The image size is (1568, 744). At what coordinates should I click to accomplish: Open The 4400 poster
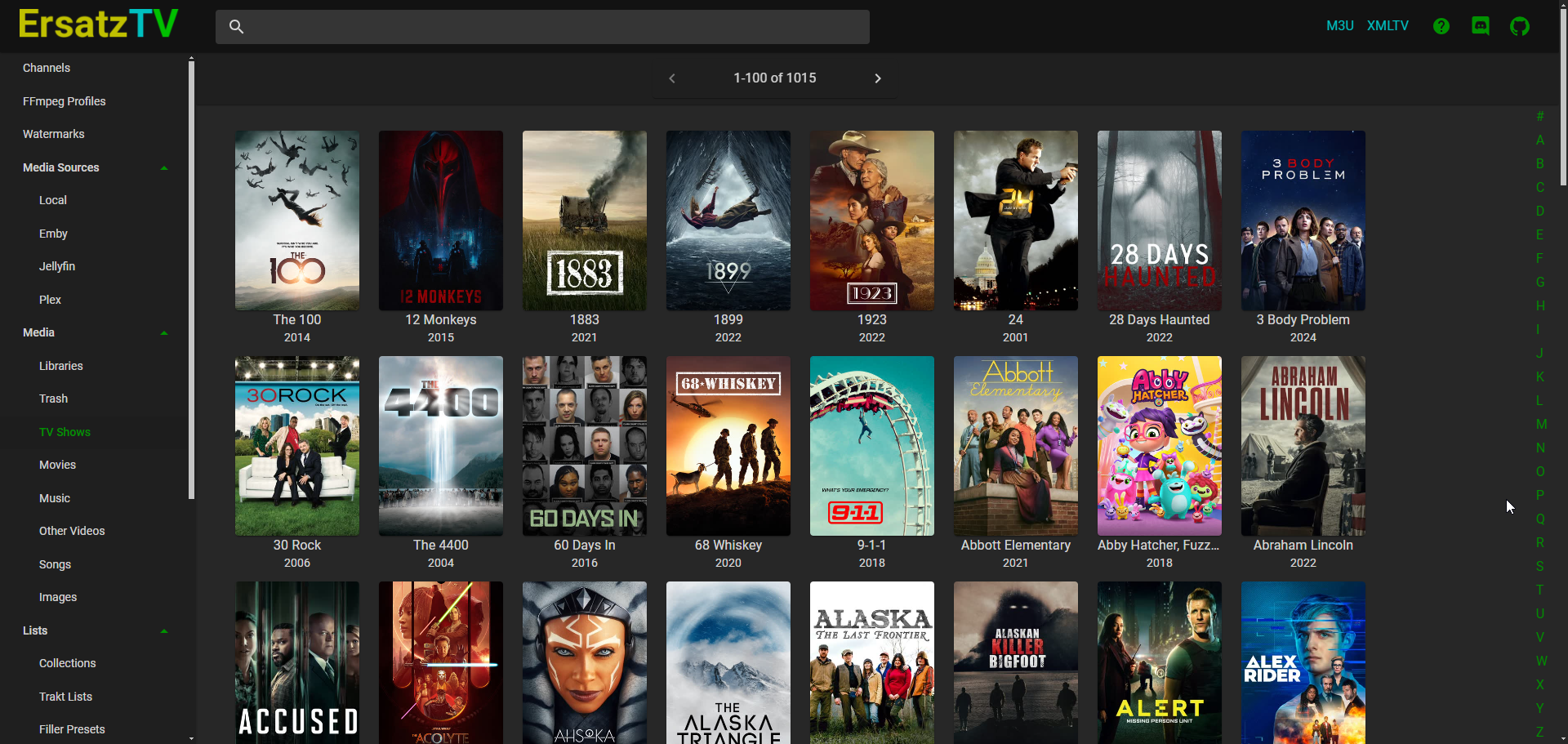[x=441, y=446]
